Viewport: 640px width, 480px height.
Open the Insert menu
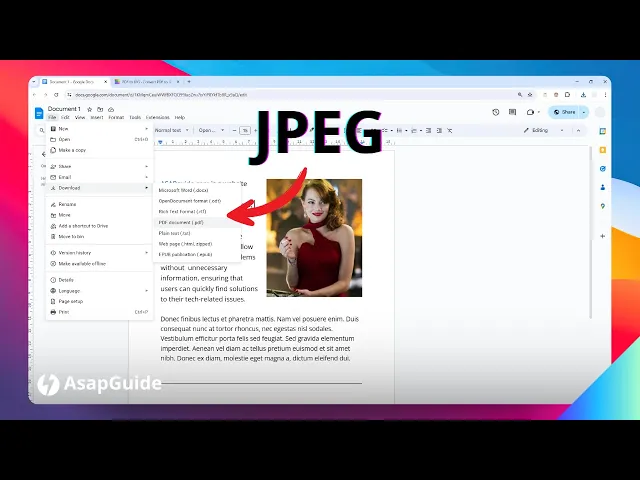pos(97,118)
